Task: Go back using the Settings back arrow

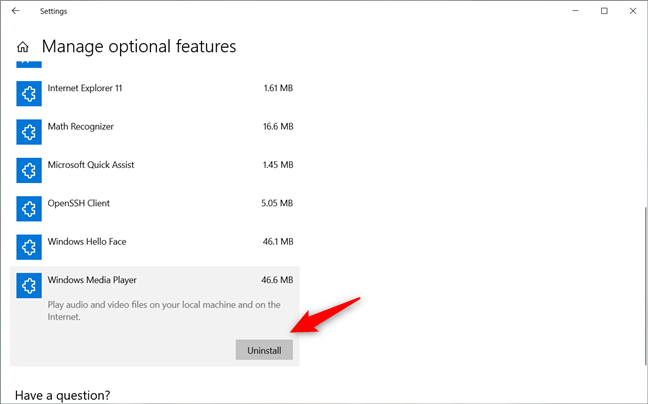Action: pos(16,11)
